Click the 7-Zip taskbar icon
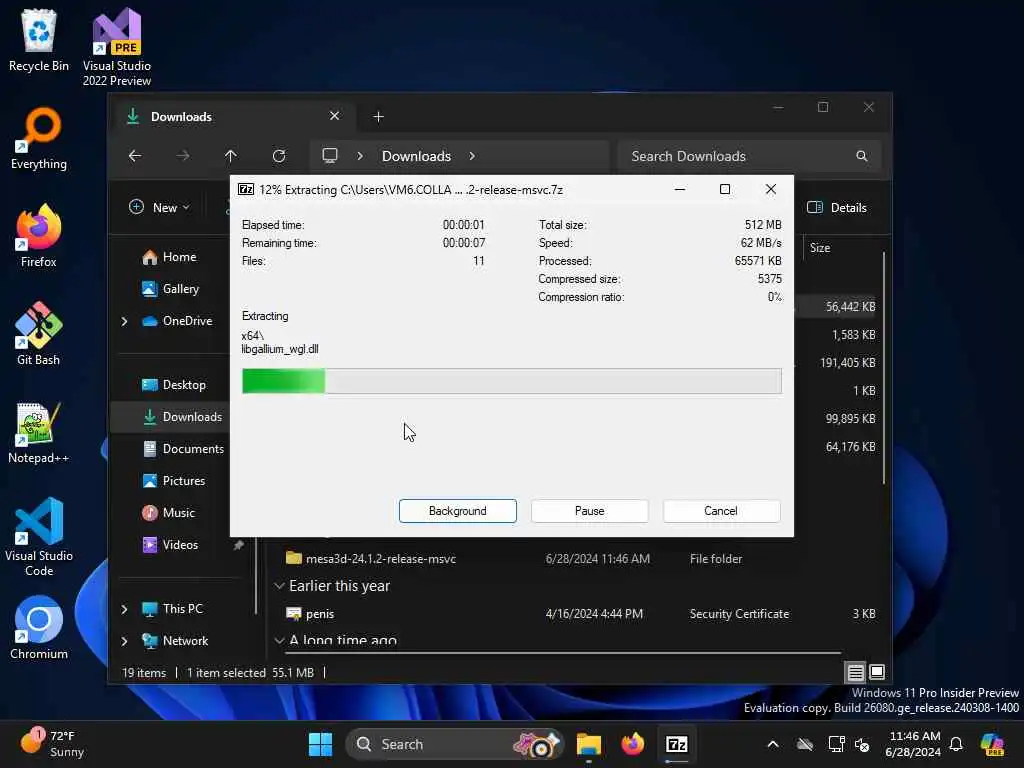The image size is (1024, 768). click(x=677, y=744)
